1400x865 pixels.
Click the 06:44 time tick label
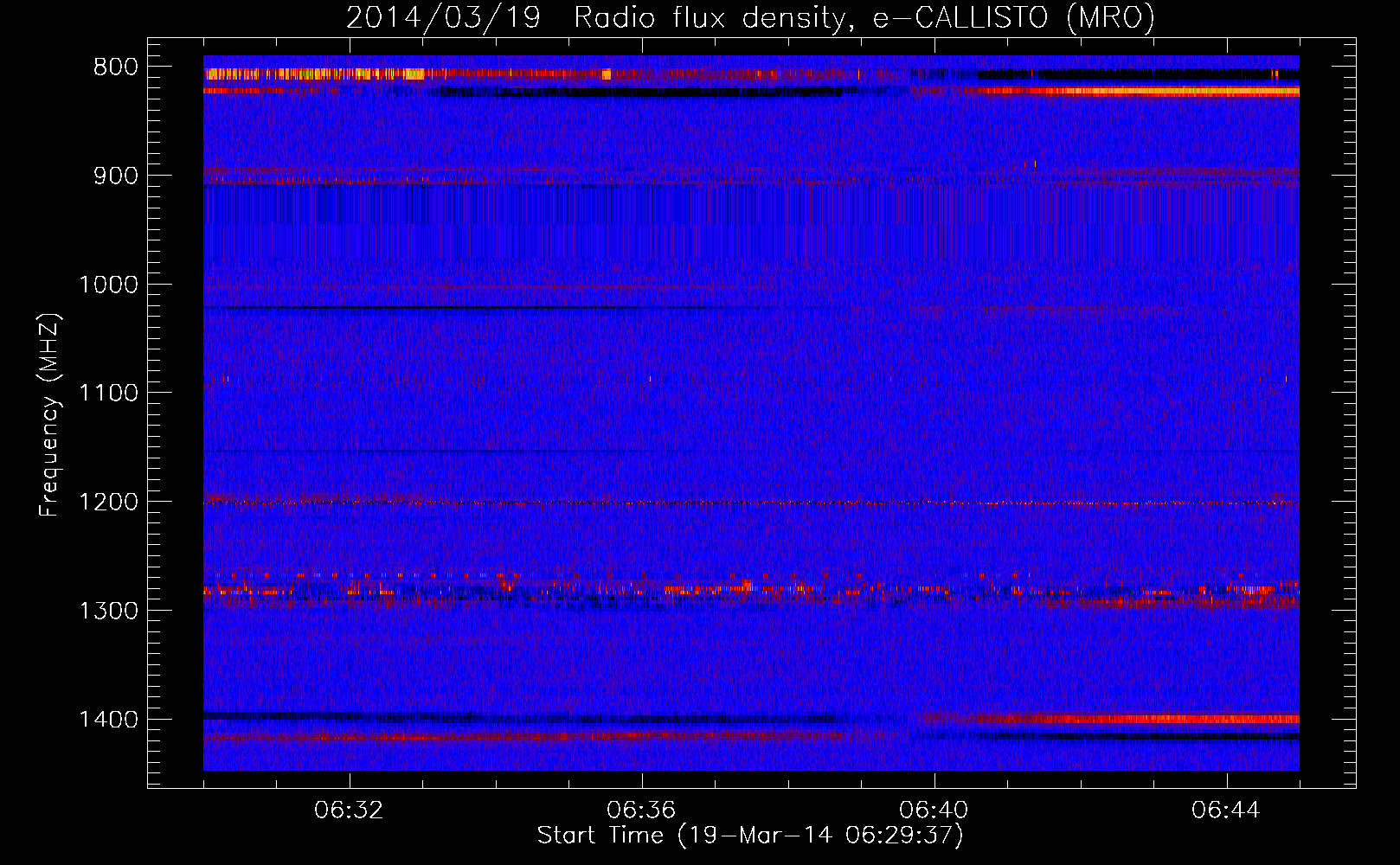click(1226, 811)
